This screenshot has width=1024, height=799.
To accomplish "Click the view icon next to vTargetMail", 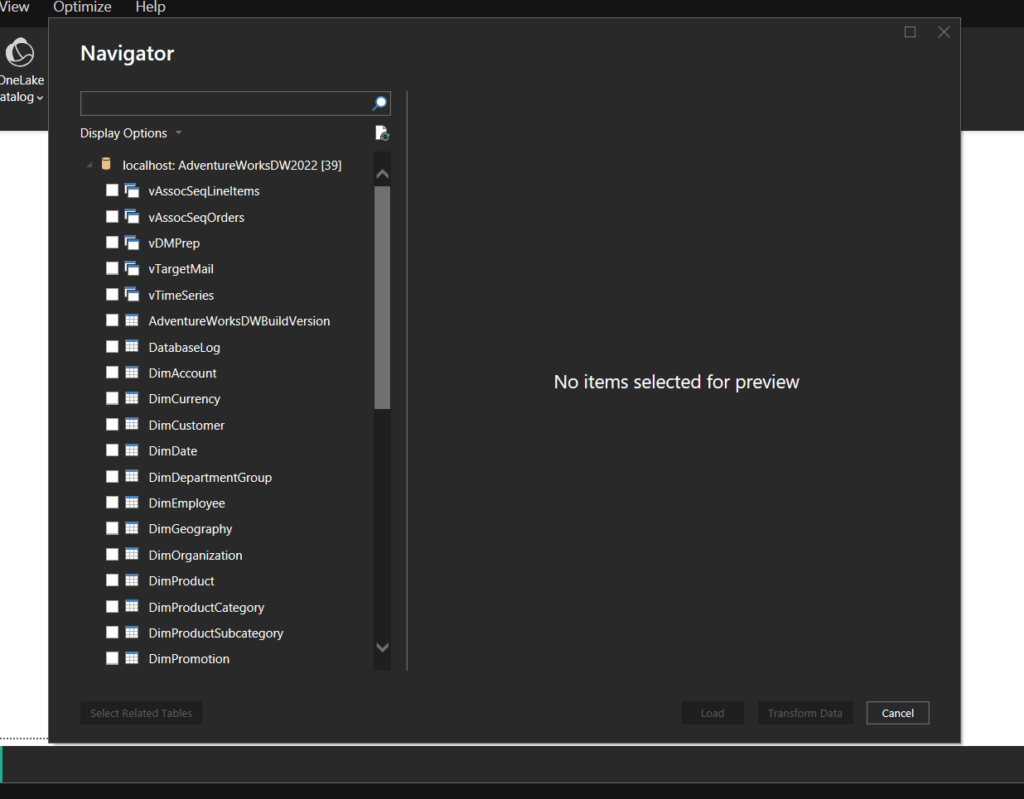I will 132,269.
